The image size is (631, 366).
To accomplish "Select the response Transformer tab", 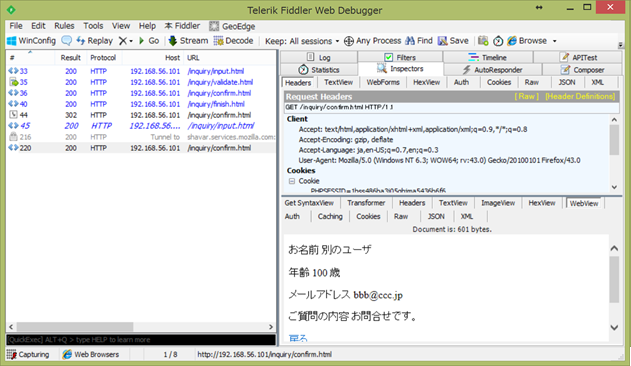I will point(366,203).
